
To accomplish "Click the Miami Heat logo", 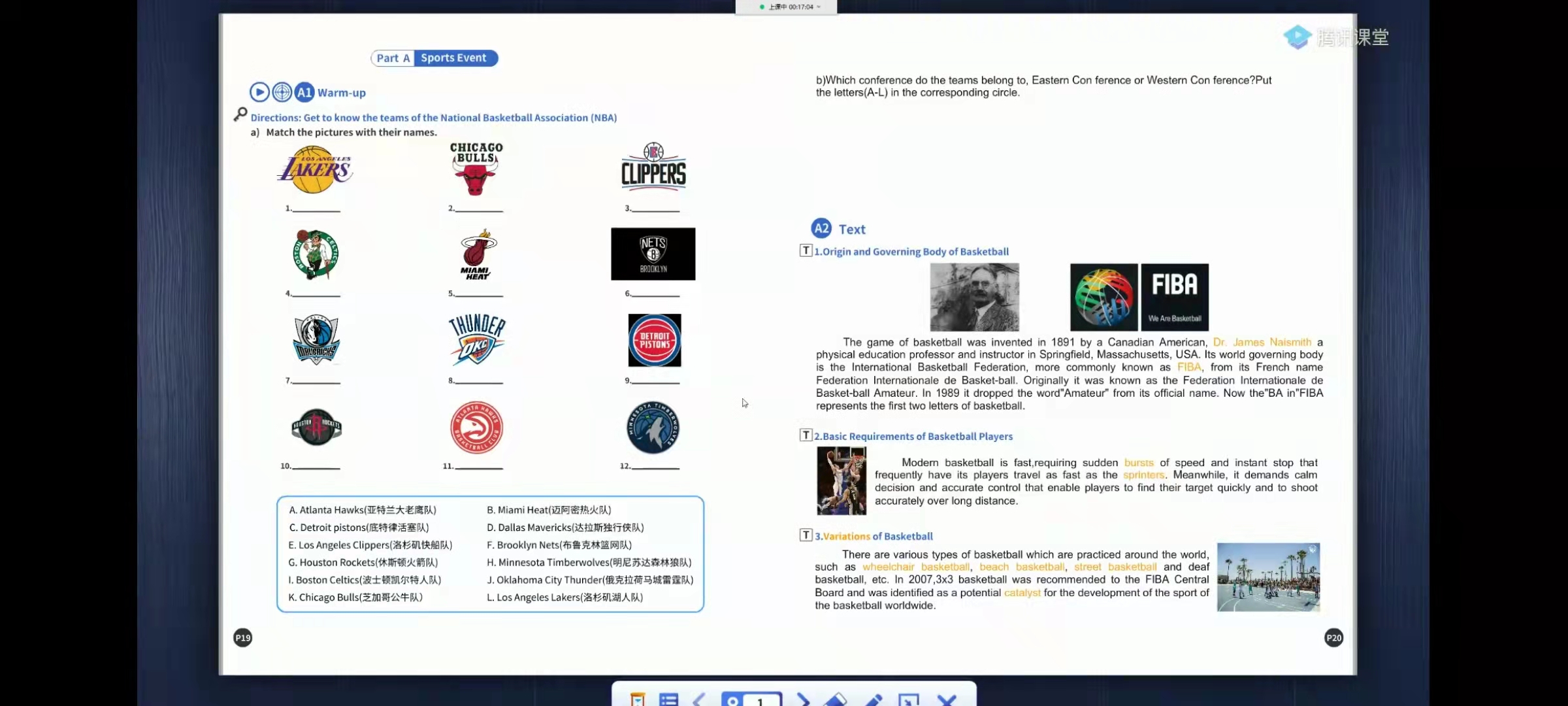I will [x=478, y=254].
